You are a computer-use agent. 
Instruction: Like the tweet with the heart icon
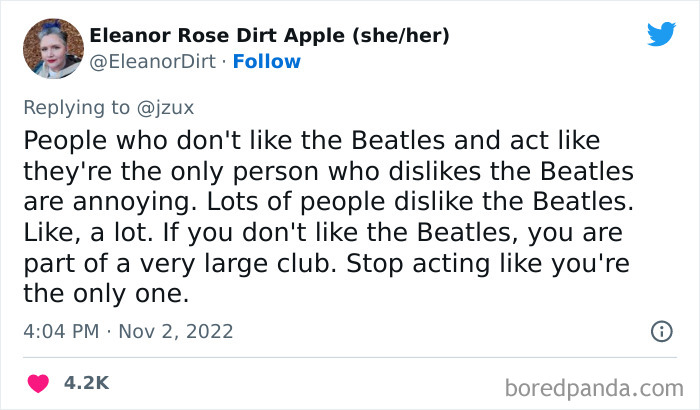click(40, 383)
